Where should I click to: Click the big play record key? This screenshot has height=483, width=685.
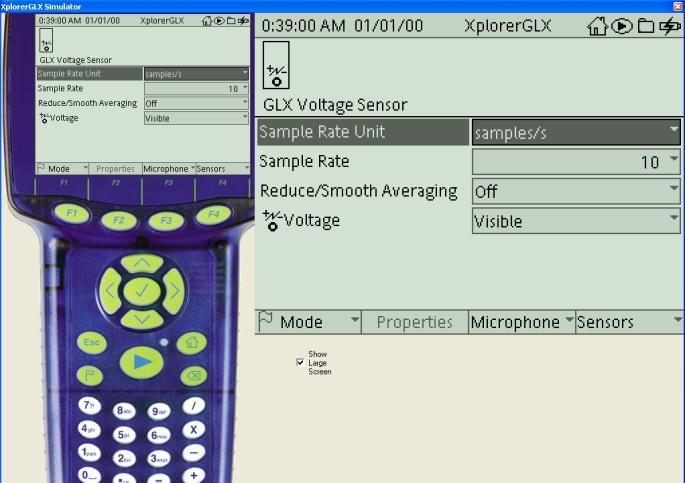tap(142, 362)
